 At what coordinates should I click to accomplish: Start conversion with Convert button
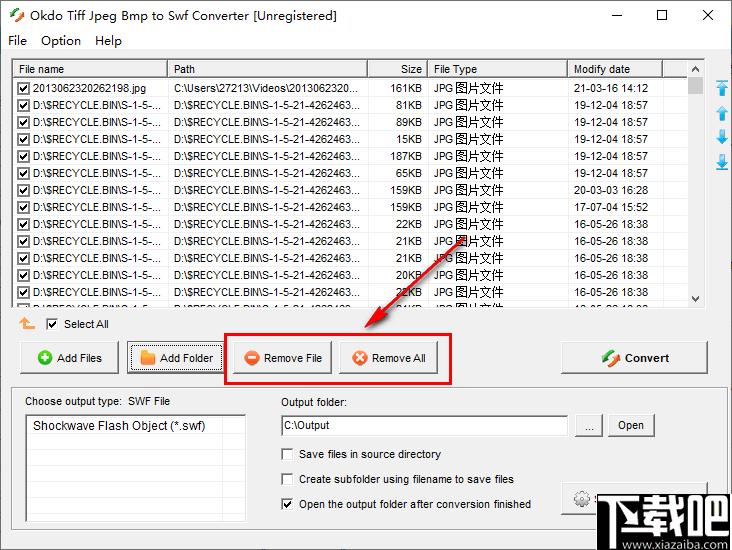coord(634,358)
